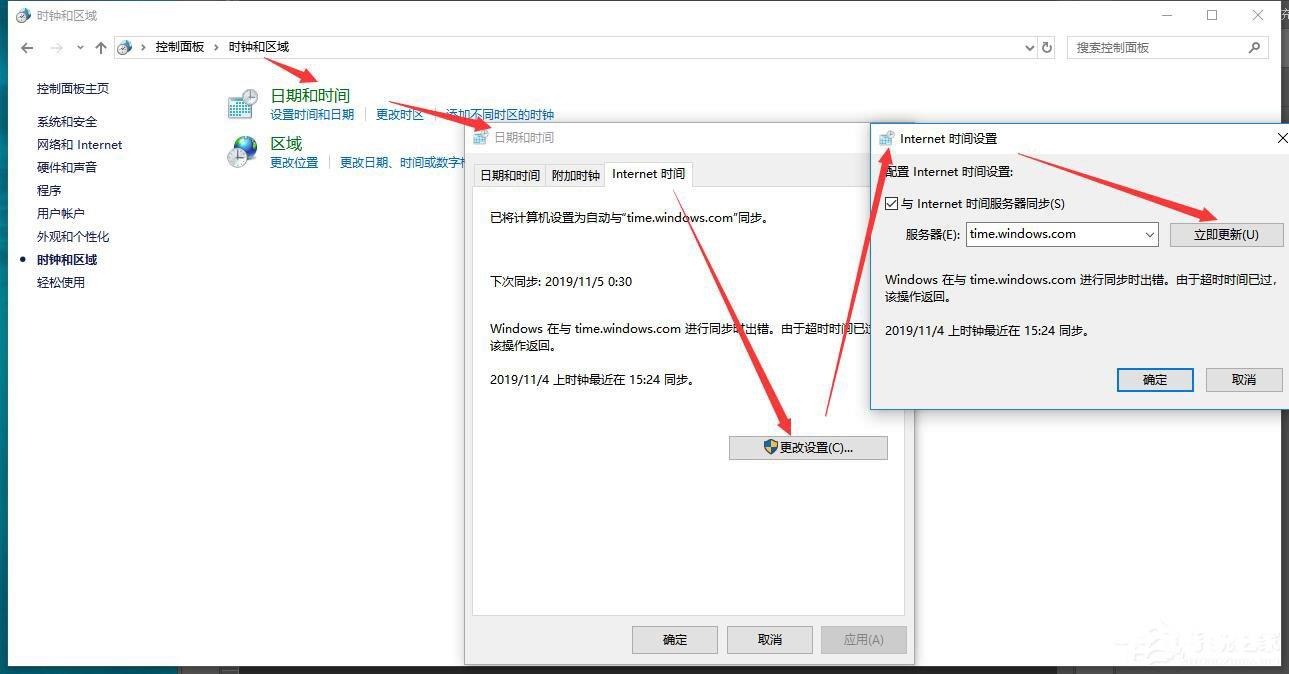Image resolution: width=1289 pixels, height=674 pixels.
Task: Click the 立即更新(U) update now button
Action: click(1226, 235)
